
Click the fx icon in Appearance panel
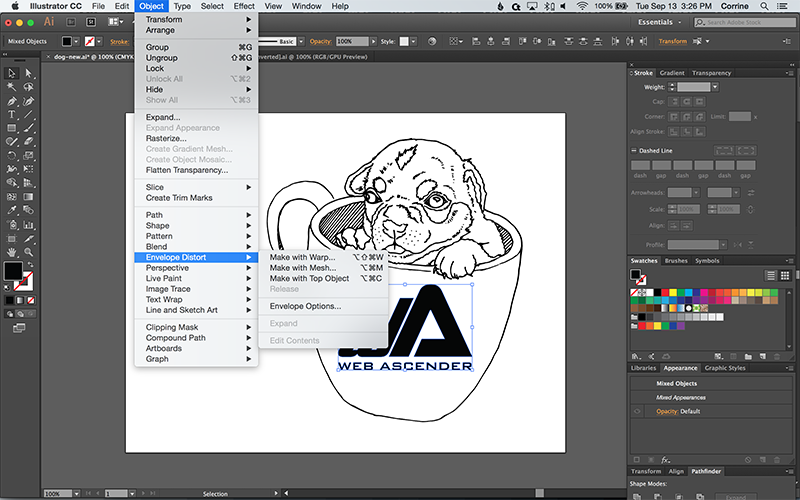point(665,460)
